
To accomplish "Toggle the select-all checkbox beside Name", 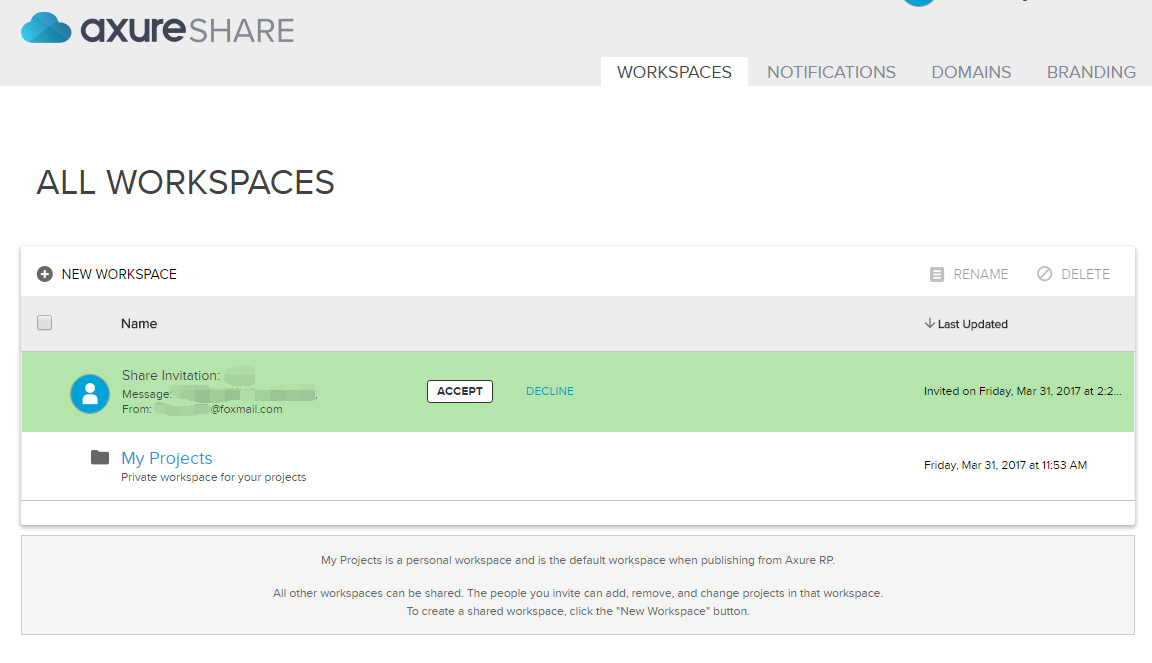I will point(45,323).
